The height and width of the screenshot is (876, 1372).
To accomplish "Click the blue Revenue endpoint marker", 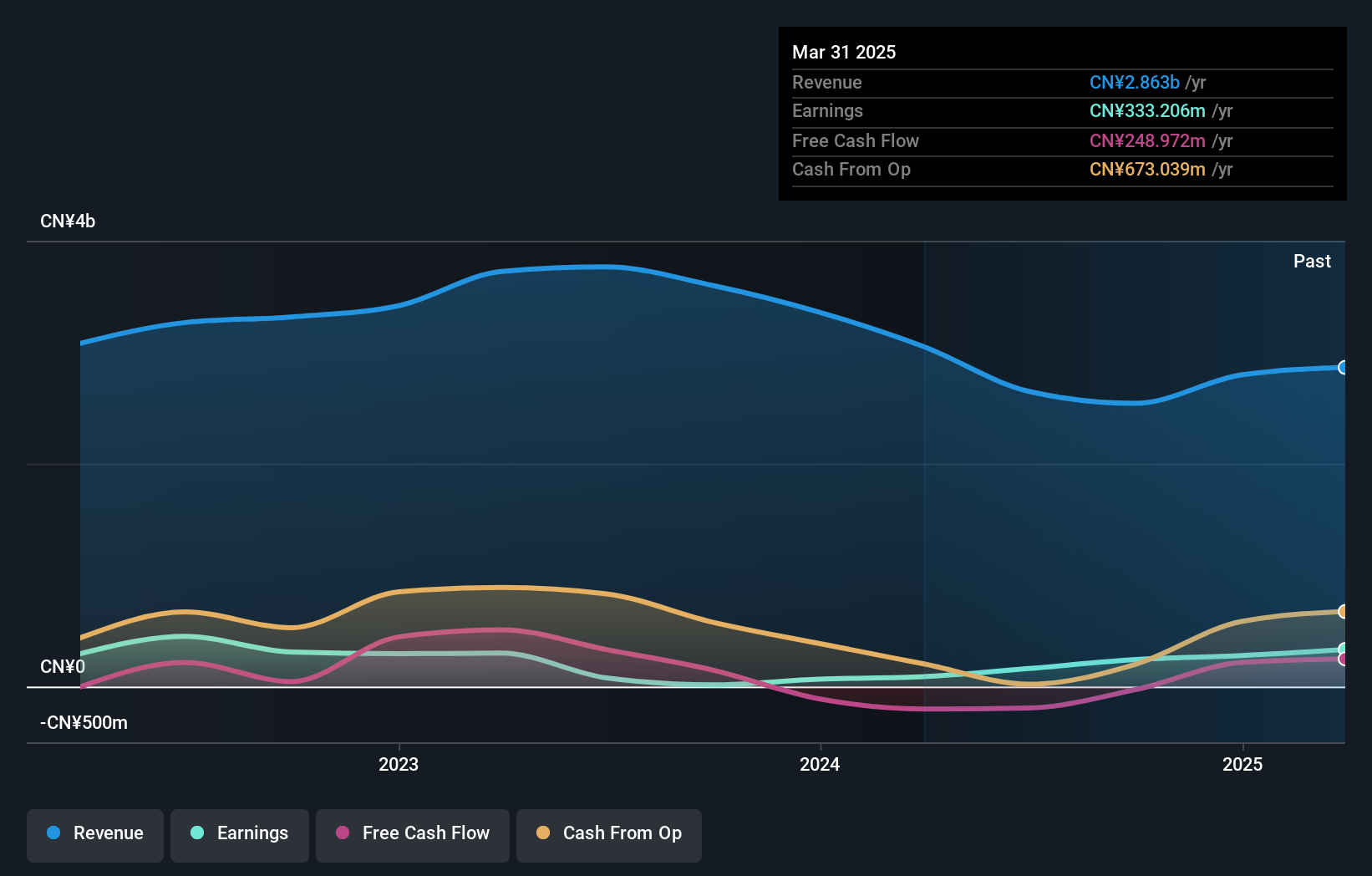I will (1343, 368).
